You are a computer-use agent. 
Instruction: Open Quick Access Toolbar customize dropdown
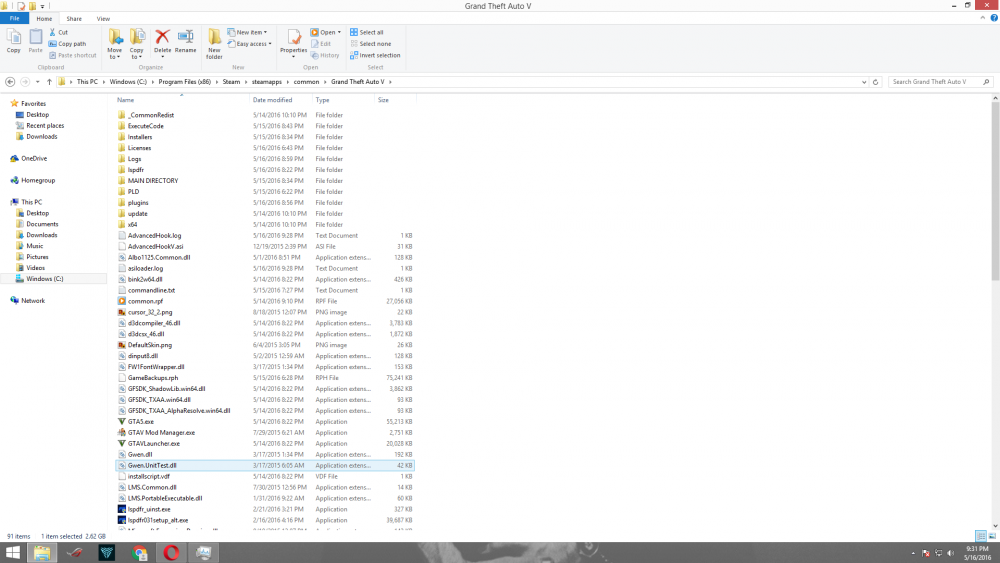[x=43, y=6]
